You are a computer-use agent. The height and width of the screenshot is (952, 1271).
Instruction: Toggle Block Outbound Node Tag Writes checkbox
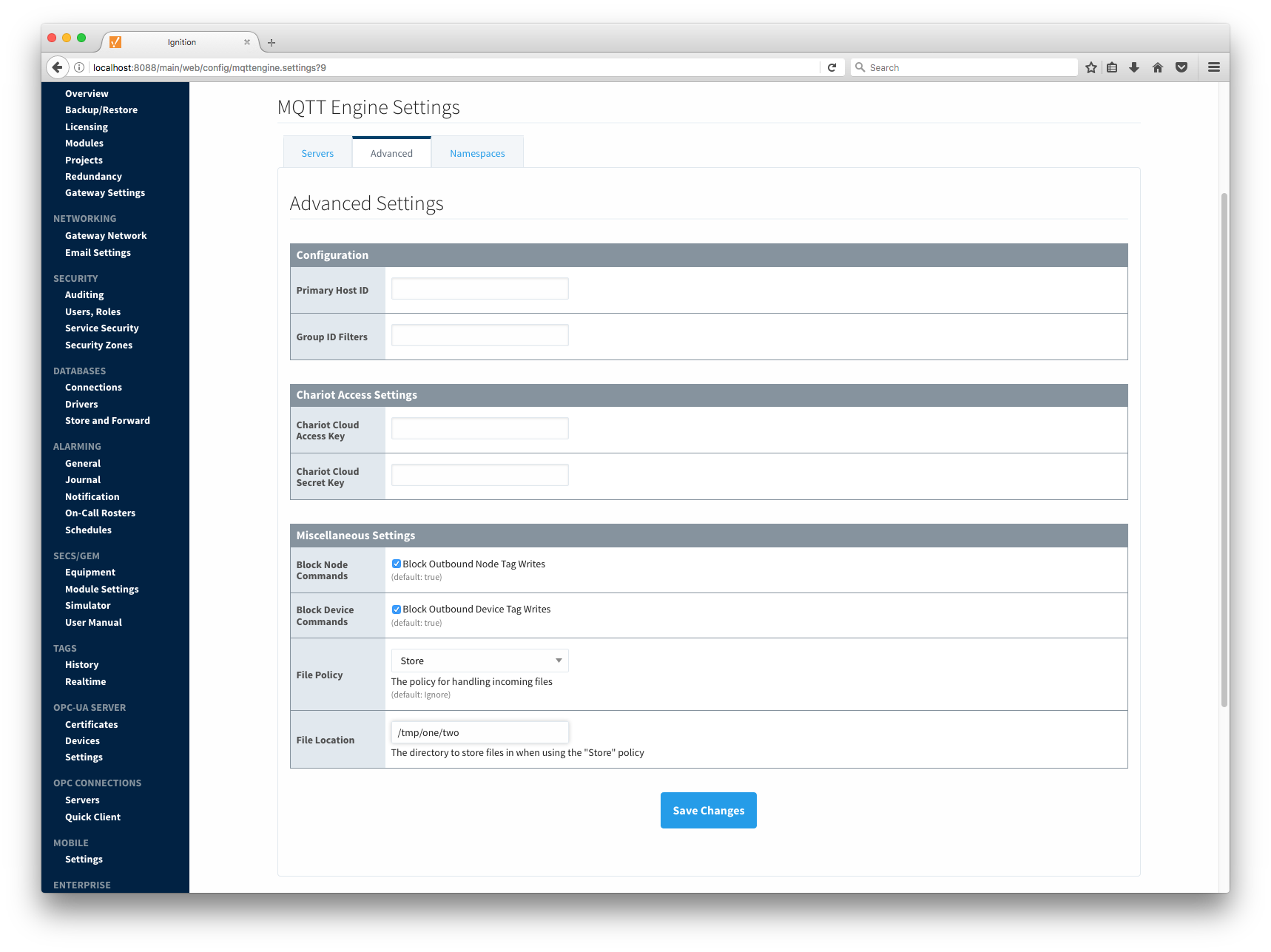[x=397, y=564]
